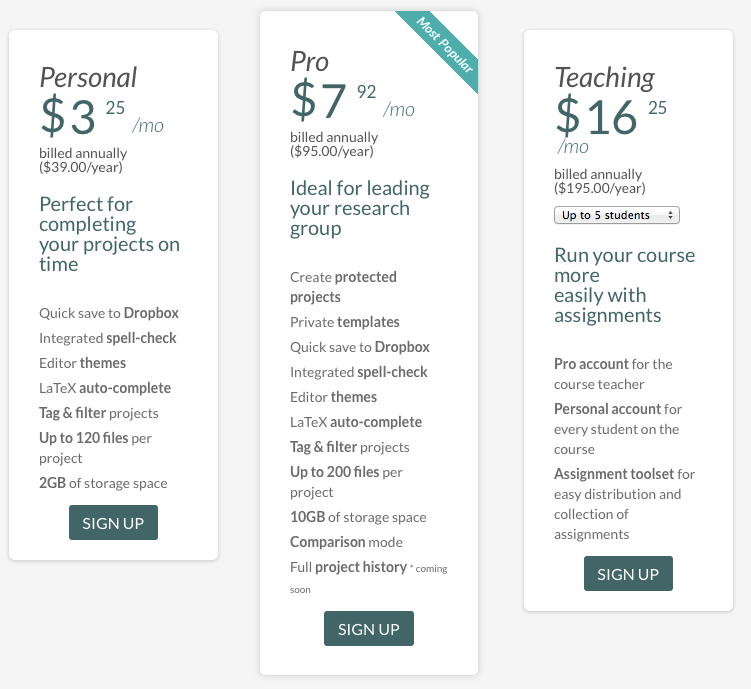Click the Personal plan title
Viewport: 751px width, 689px height.
point(88,77)
